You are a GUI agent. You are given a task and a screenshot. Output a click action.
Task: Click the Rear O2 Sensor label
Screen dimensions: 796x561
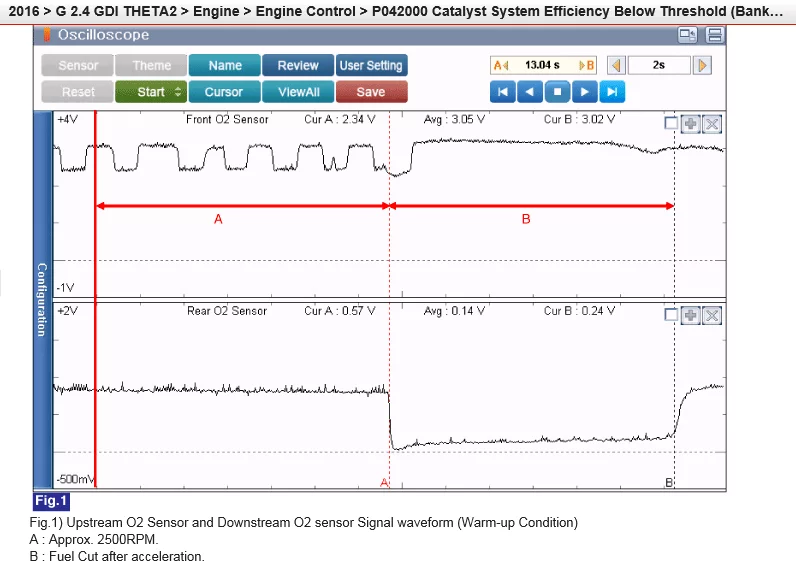coord(227,311)
